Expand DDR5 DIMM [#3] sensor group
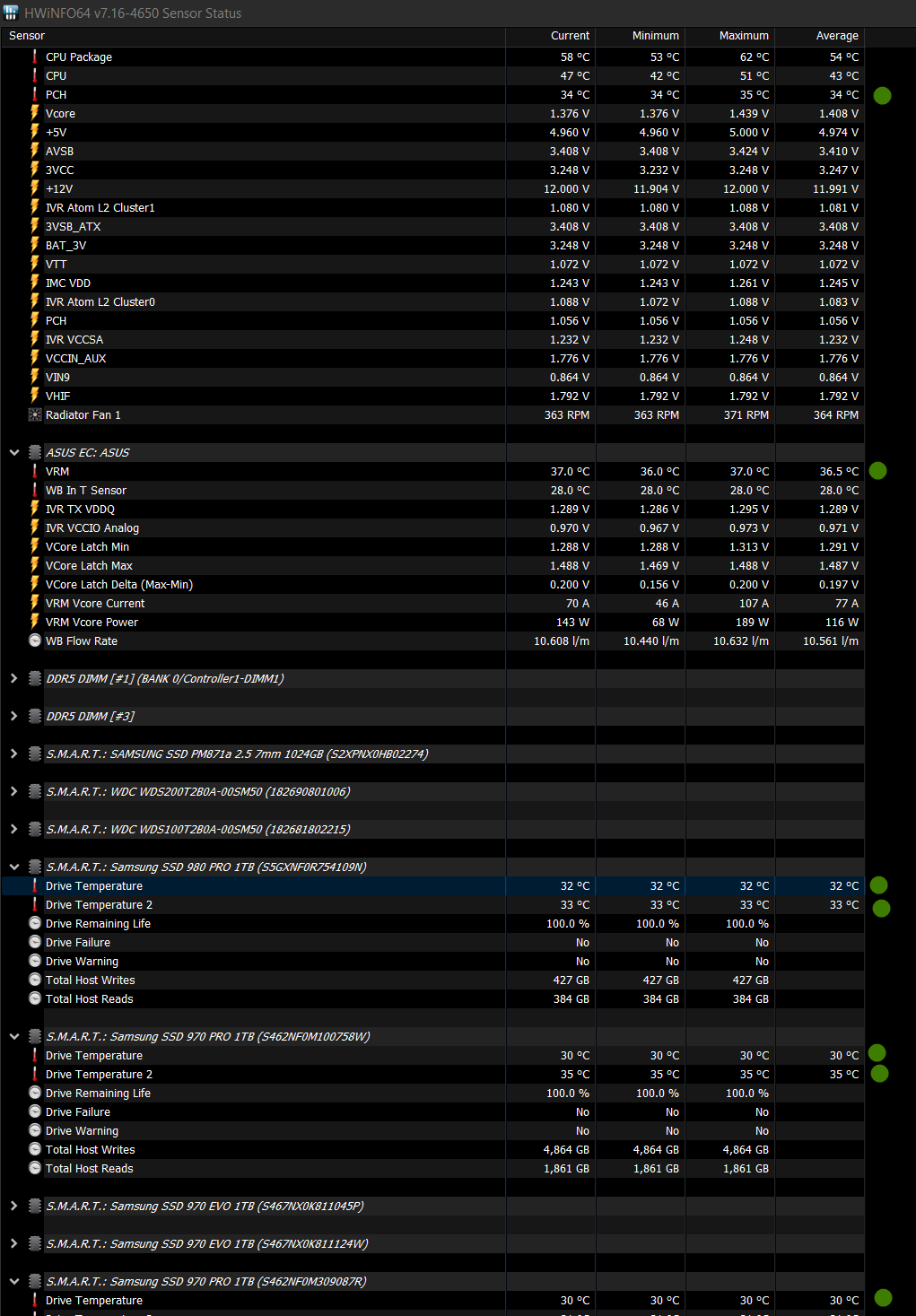This screenshot has width=916, height=1316. [x=14, y=716]
